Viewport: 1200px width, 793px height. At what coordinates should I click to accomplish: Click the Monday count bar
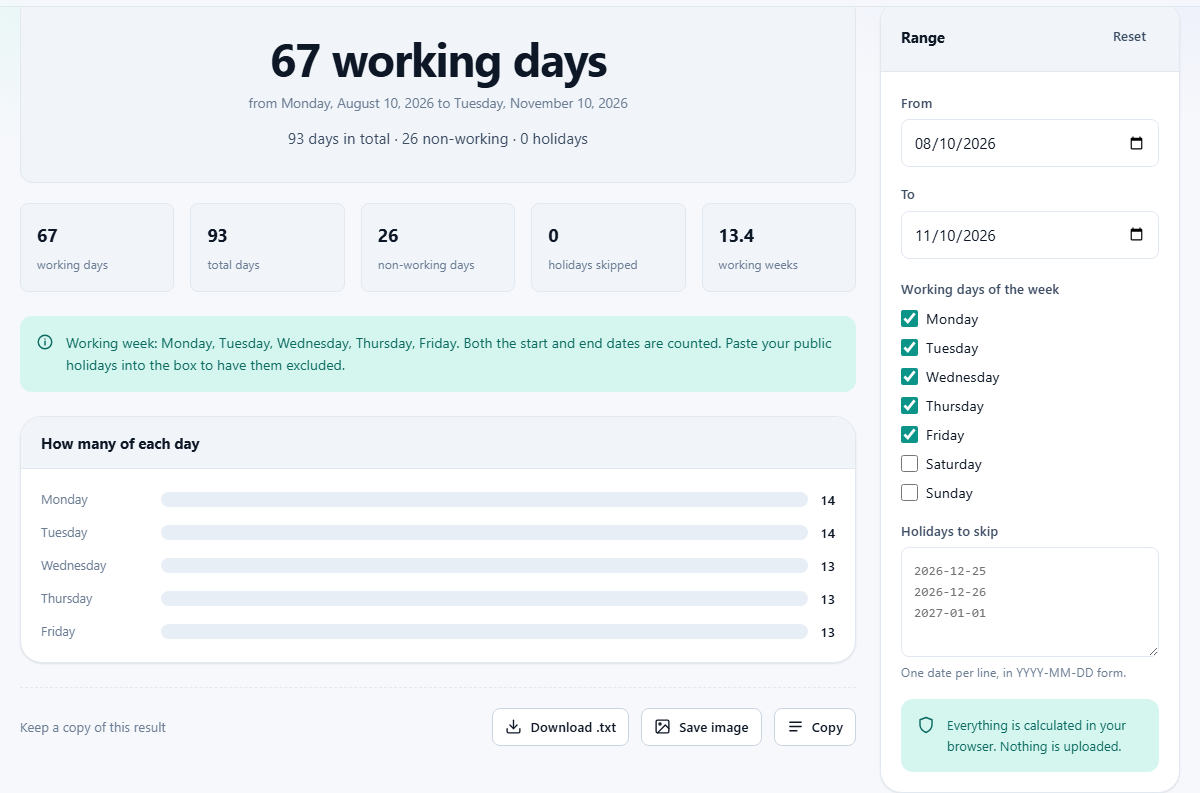tap(484, 500)
